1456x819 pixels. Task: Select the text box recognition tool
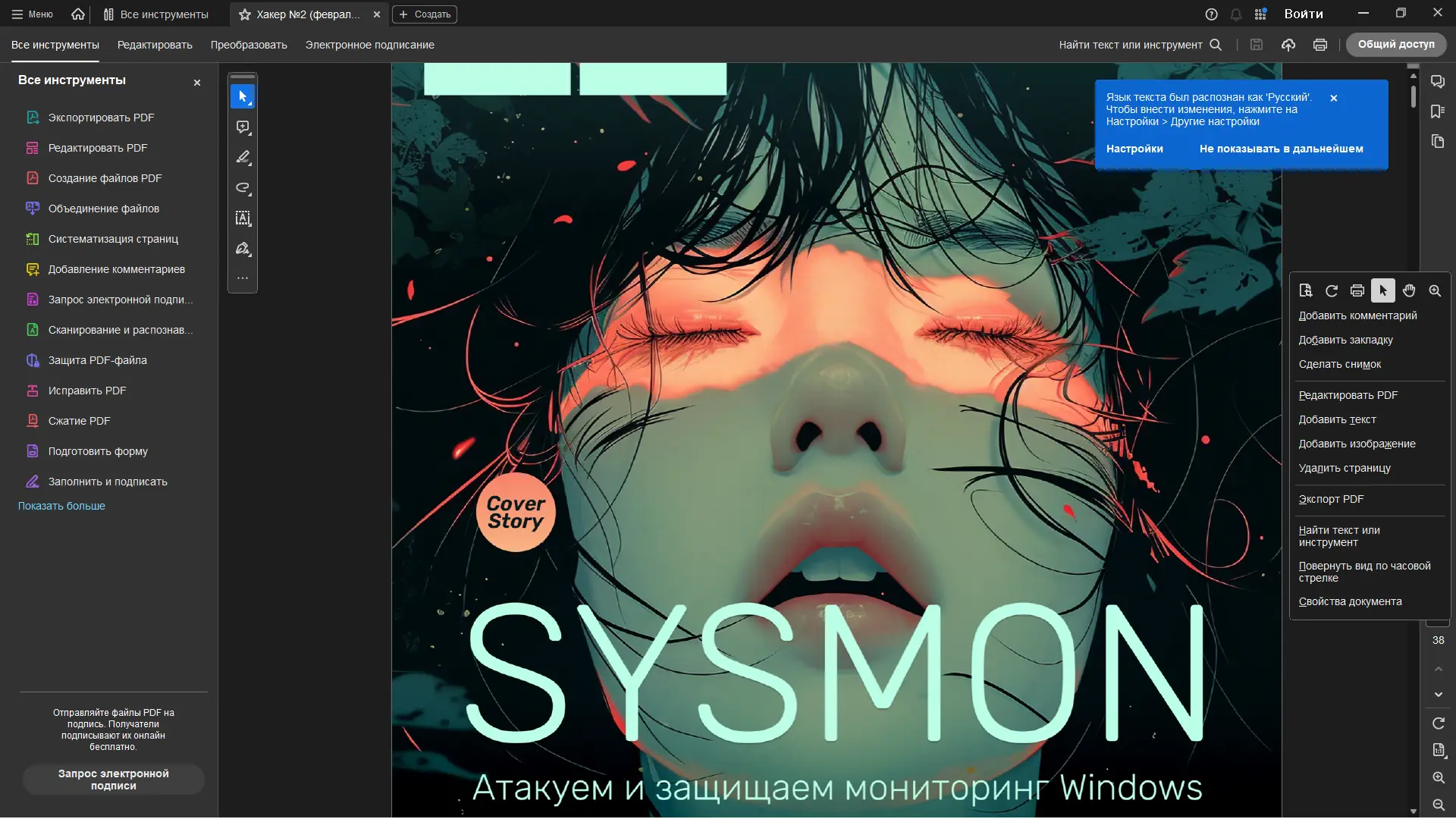[243, 218]
